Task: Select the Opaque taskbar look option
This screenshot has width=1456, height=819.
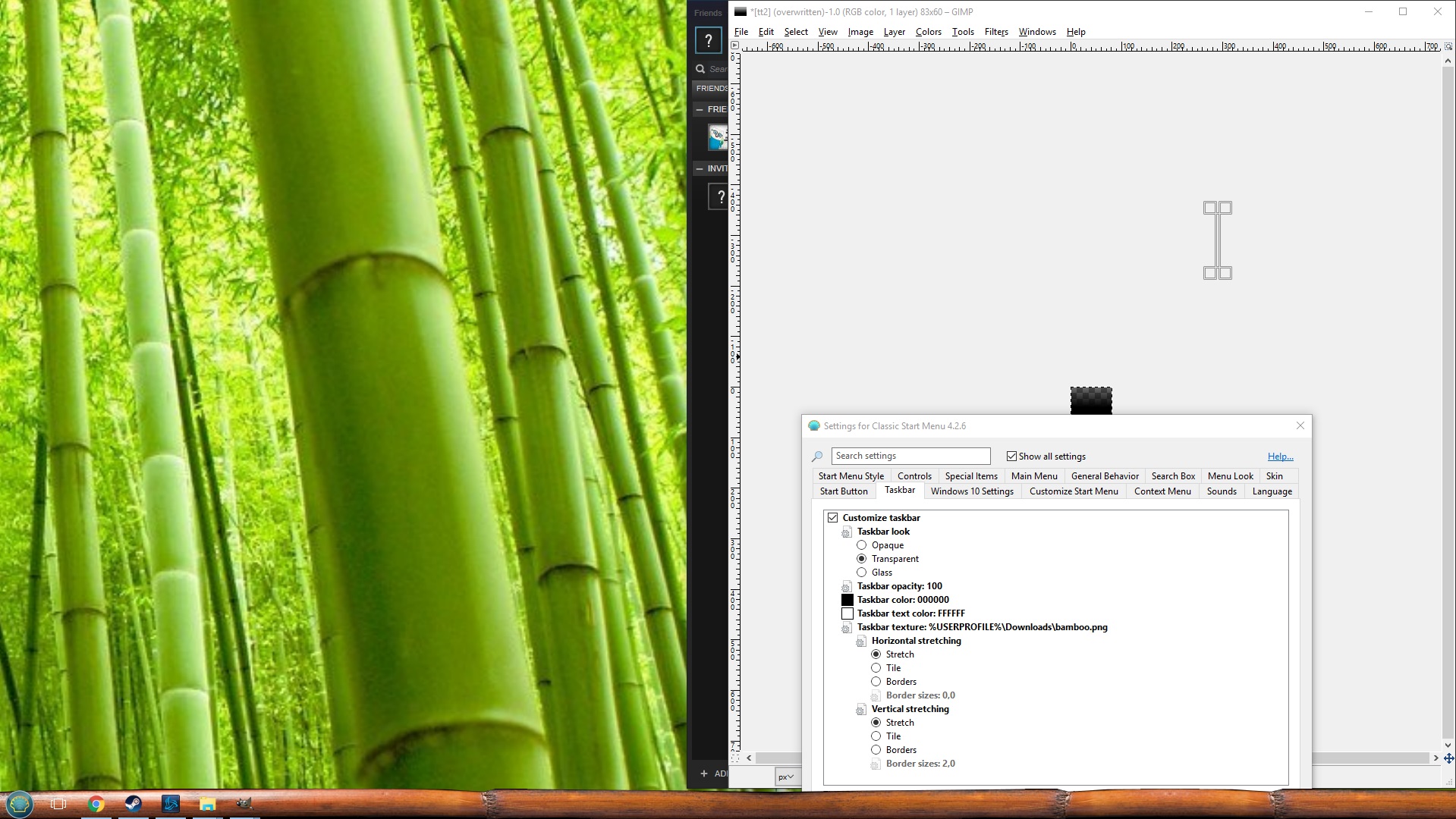Action: pos(861,545)
